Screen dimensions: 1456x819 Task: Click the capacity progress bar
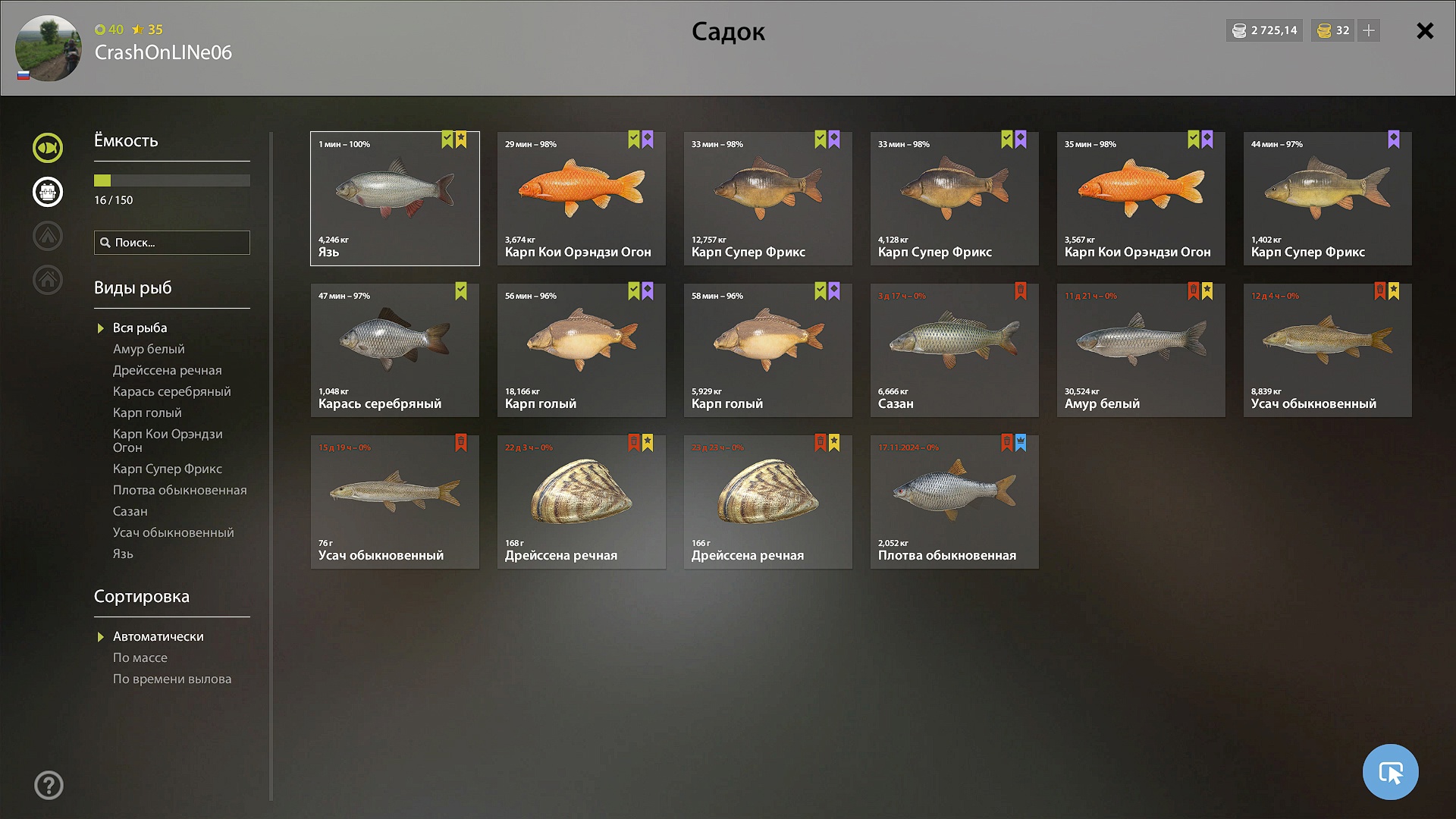[172, 180]
